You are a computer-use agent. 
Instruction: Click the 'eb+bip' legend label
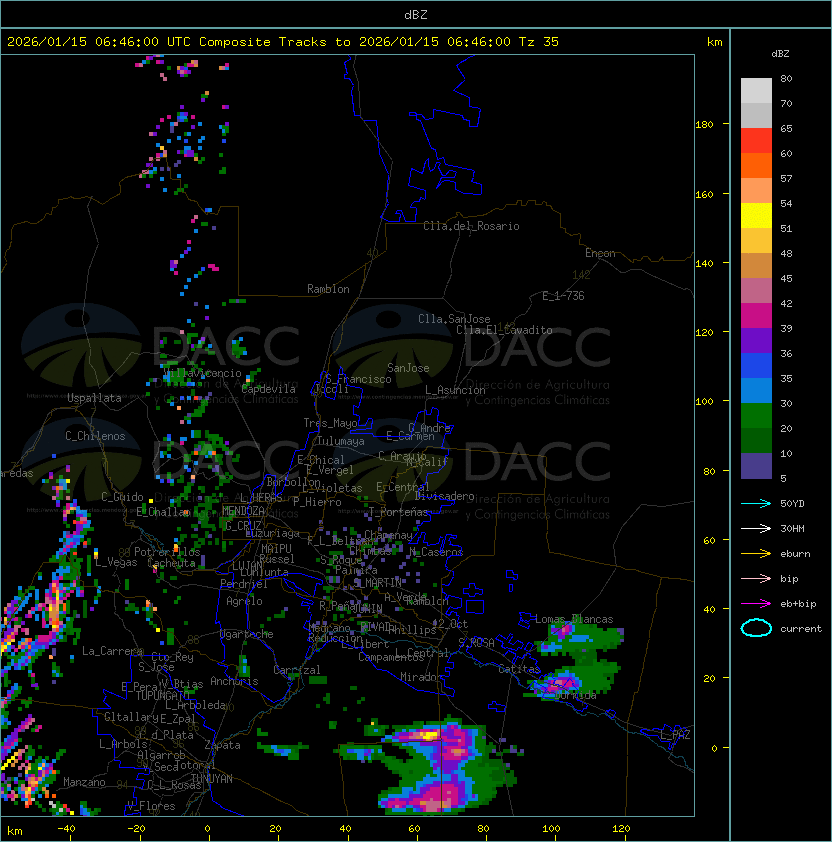click(798, 604)
